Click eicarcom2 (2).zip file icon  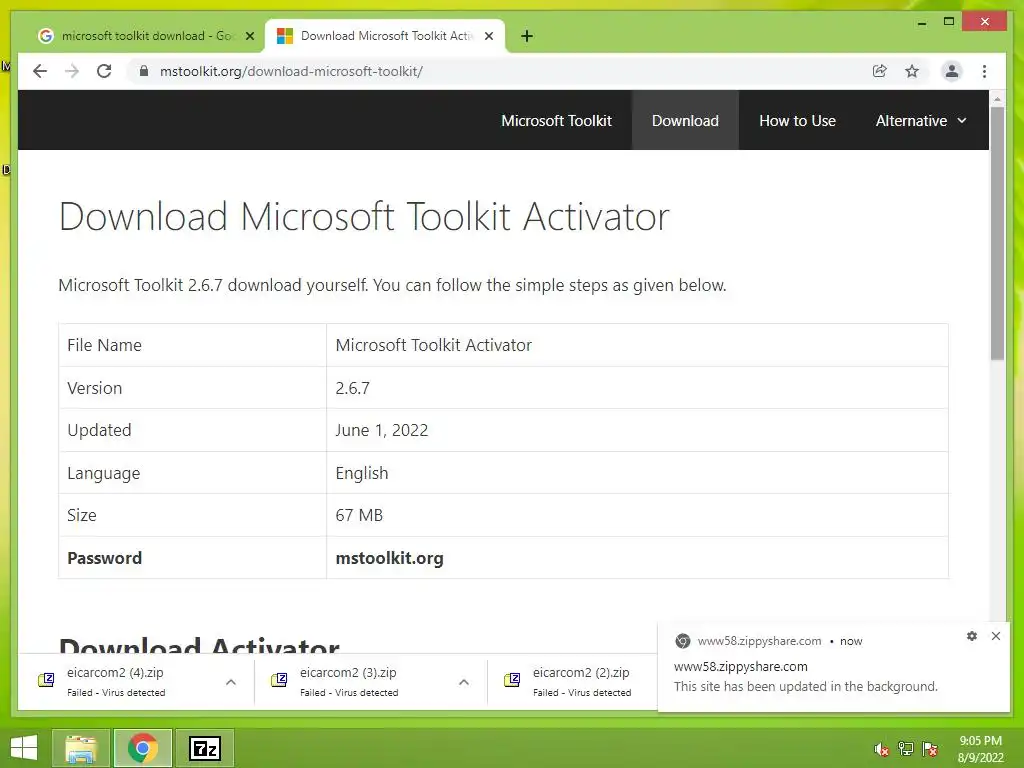pyautogui.click(x=512, y=680)
